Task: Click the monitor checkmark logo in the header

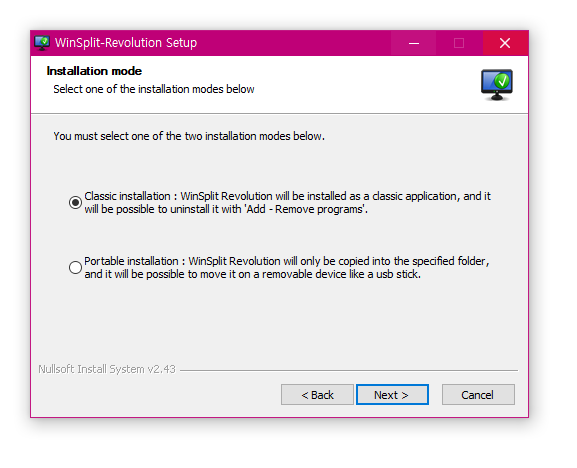Action: pyautogui.click(x=497, y=85)
